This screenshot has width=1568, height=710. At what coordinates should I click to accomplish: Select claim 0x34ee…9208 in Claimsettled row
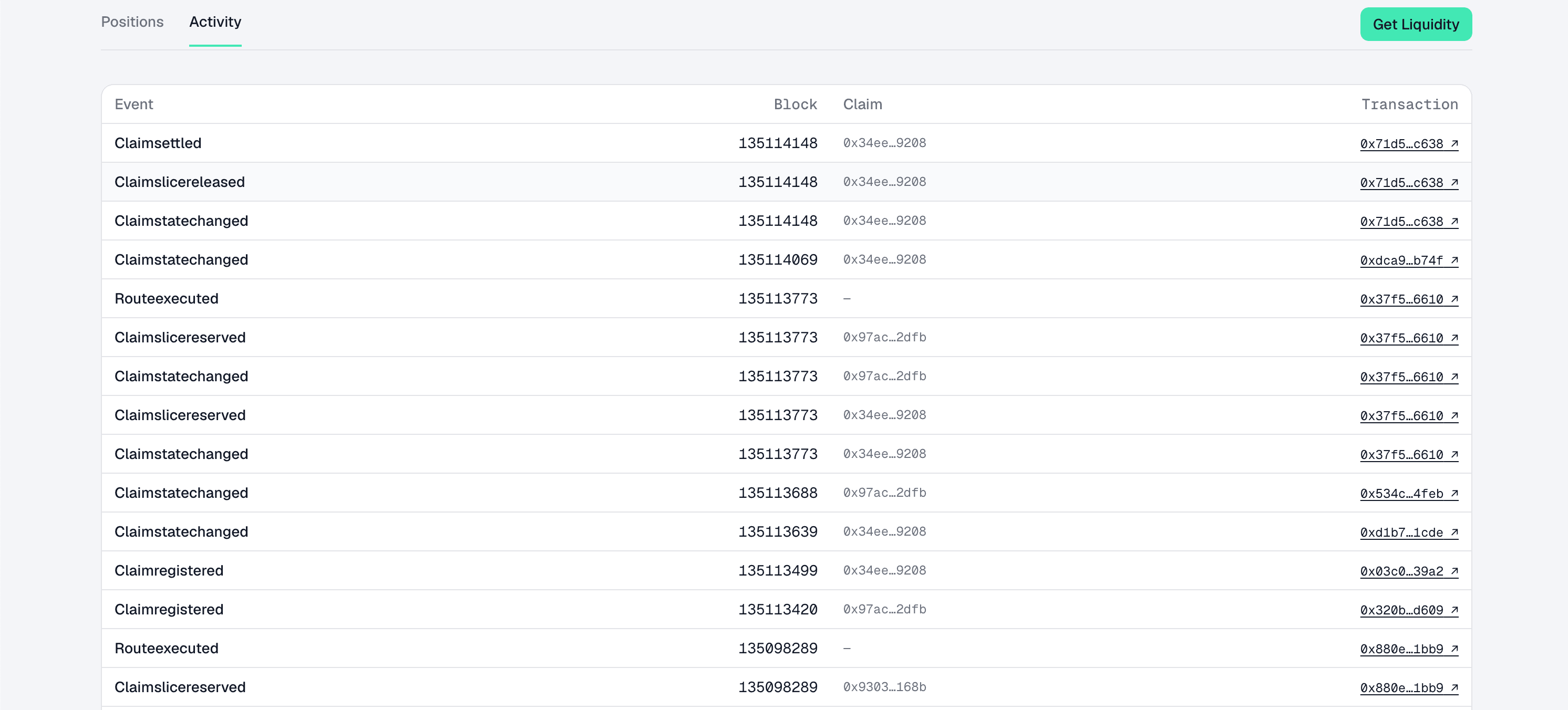point(884,143)
